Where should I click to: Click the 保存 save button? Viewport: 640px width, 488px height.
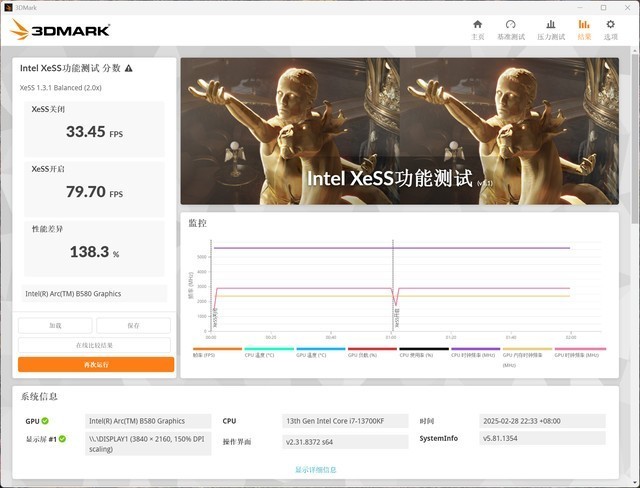133,326
